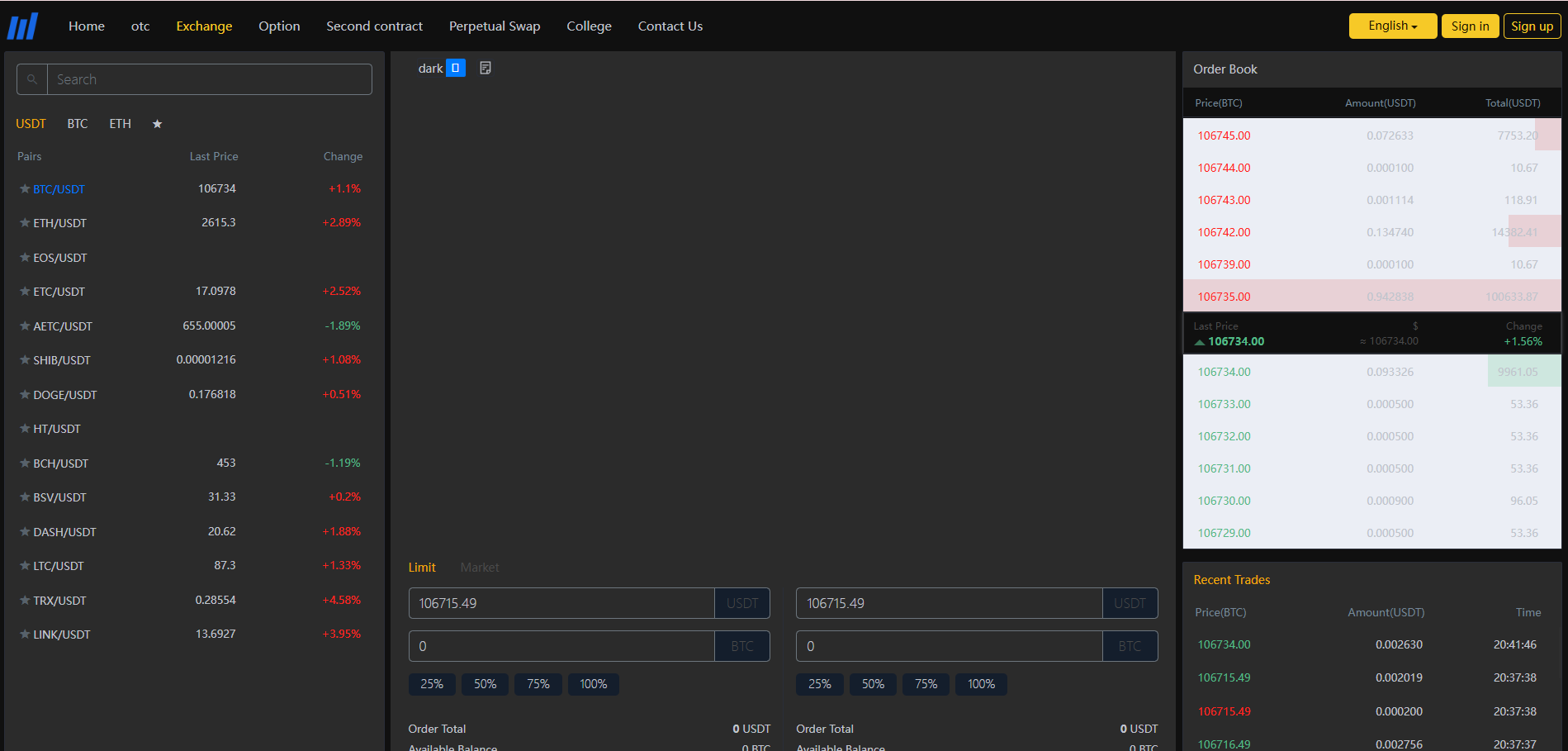Open the favorites star tab
The height and width of the screenshot is (751, 1568).
(x=157, y=124)
